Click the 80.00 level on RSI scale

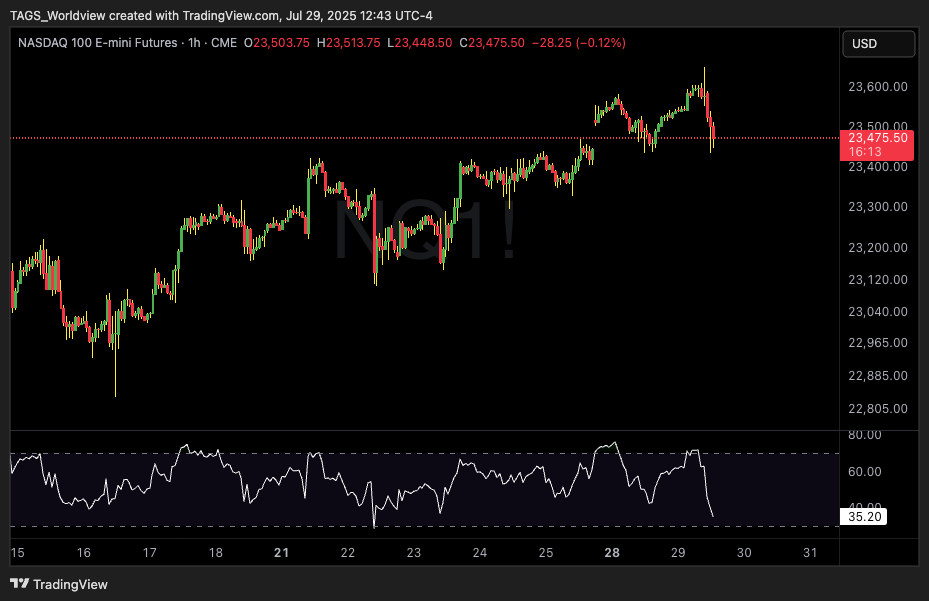(864, 435)
